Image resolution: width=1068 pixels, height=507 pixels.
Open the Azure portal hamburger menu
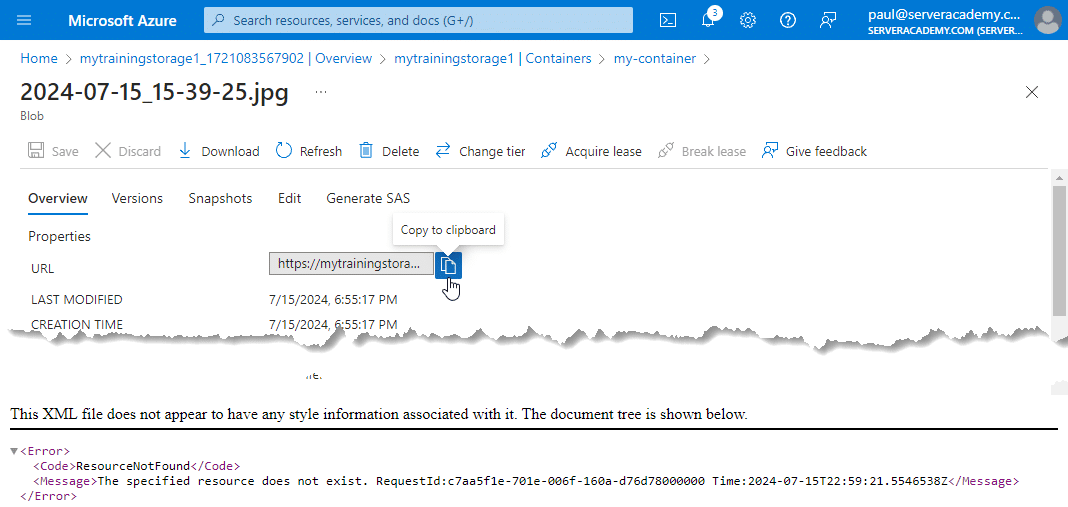coord(24,20)
